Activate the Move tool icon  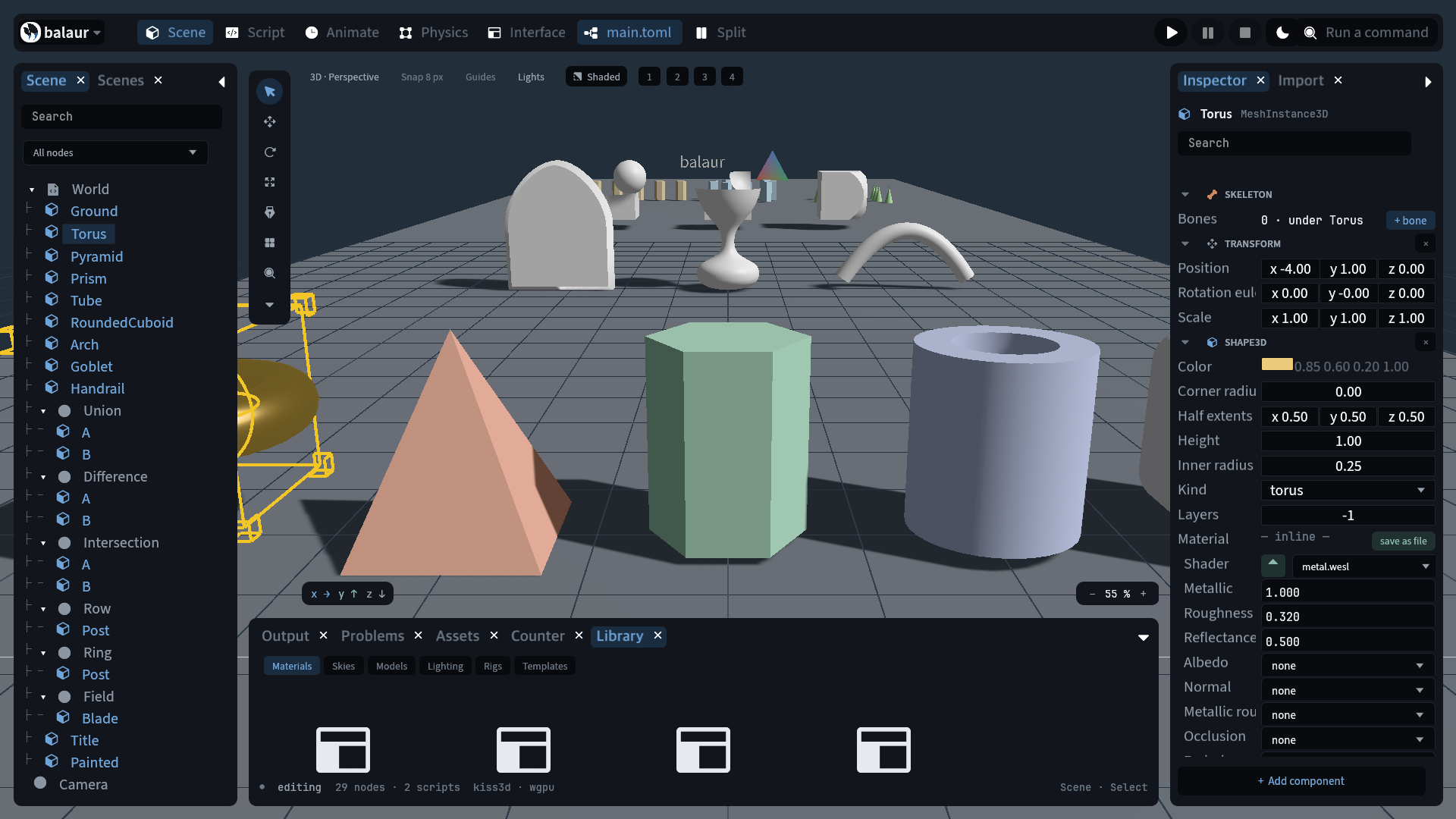pos(269,121)
